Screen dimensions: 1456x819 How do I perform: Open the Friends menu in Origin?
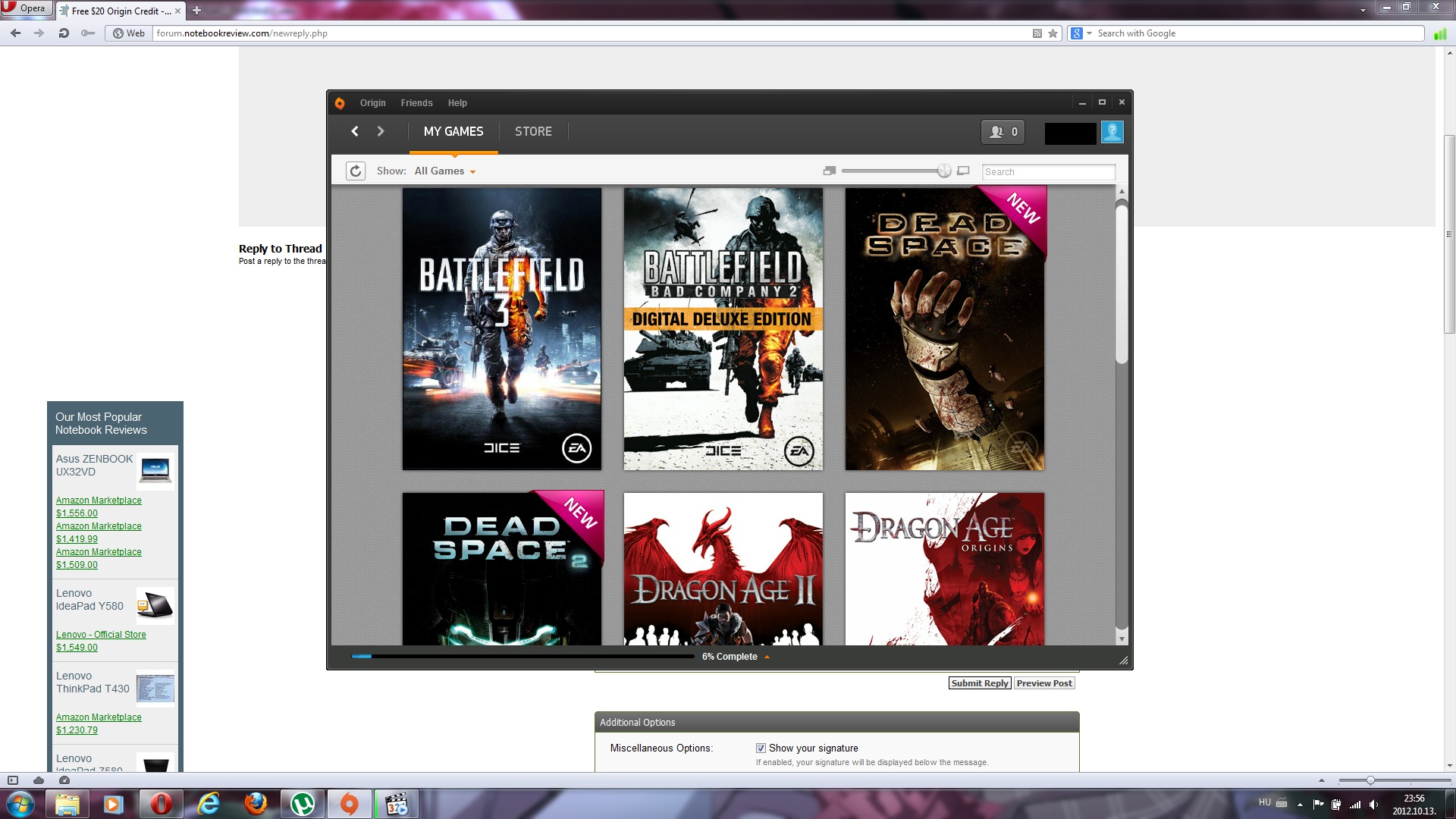tap(416, 103)
